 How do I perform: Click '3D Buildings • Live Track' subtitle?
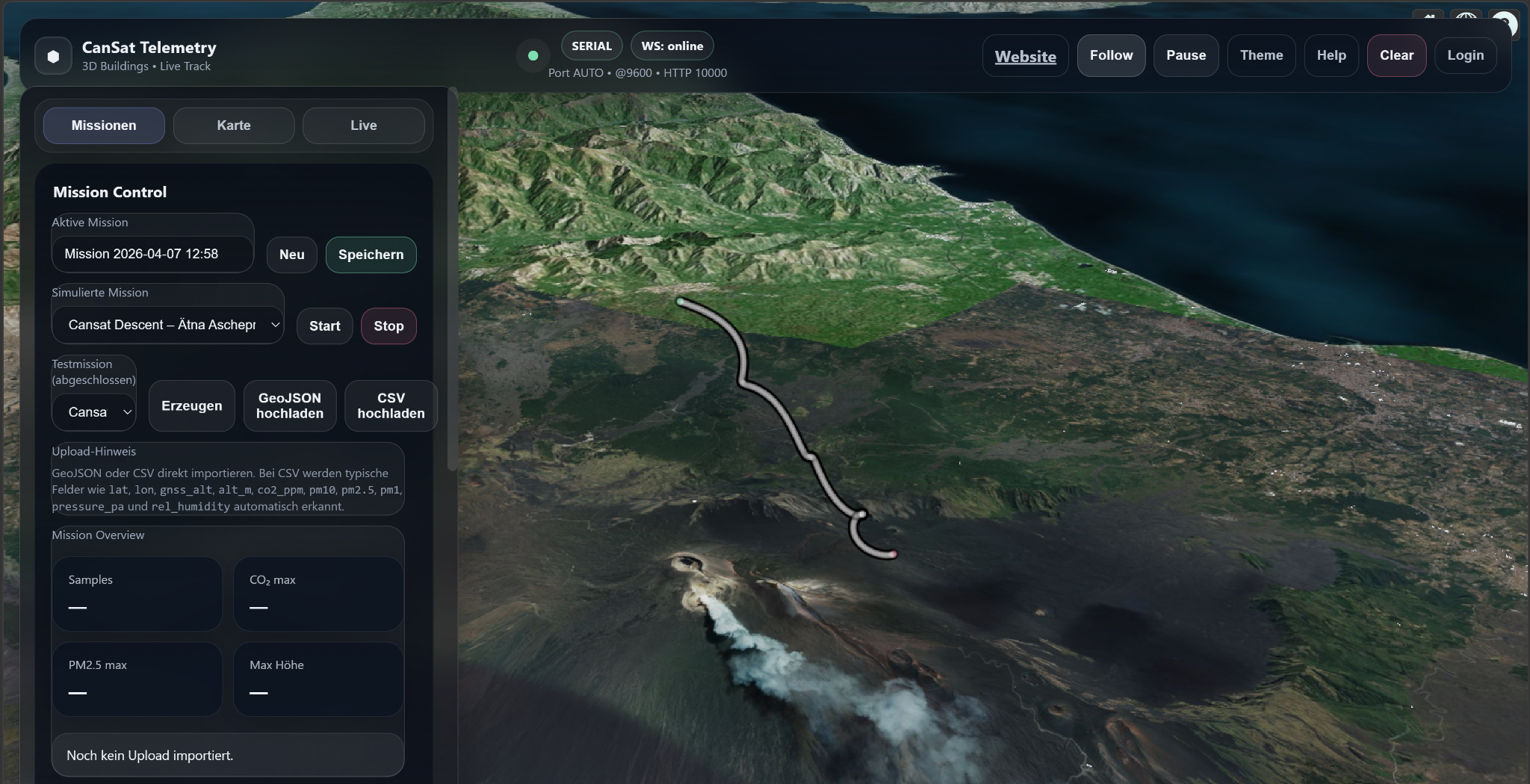click(146, 66)
